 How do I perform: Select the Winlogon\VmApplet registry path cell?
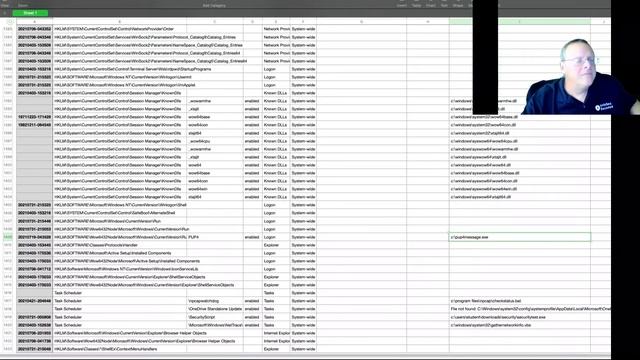coord(120,85)
